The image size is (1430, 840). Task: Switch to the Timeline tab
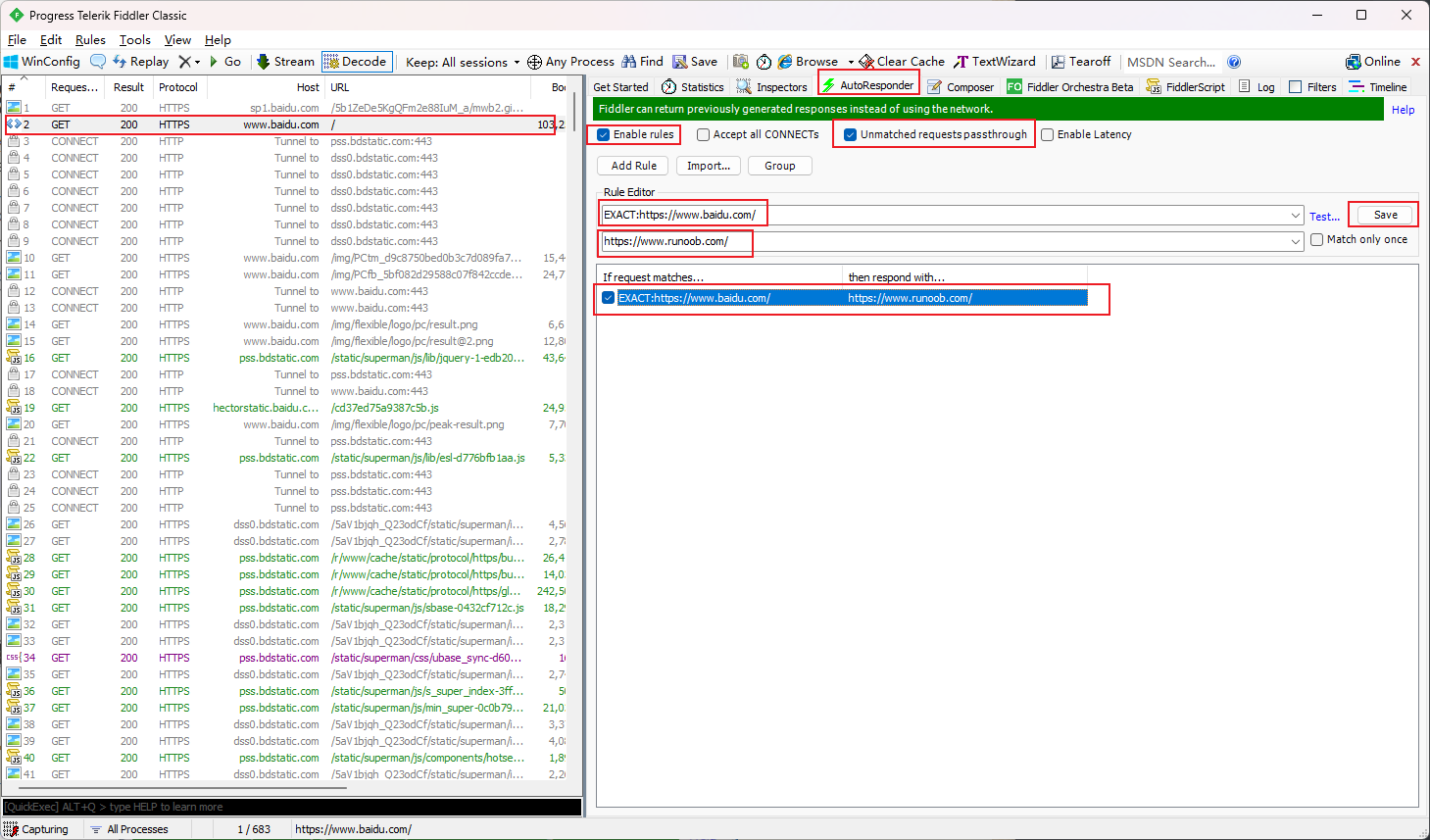(x=1378, y=87)
